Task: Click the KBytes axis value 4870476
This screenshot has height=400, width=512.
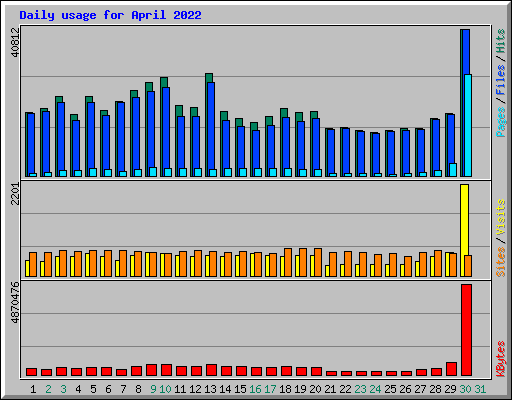Action: tap(16, 303)
